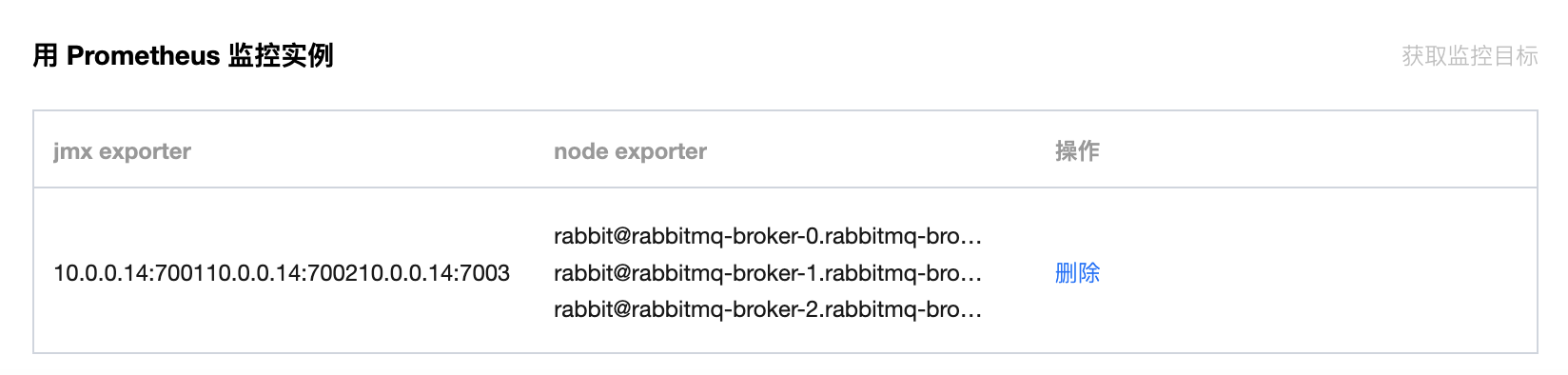This screenshot has width=1568, height=375.
Task: Click the truncation ellipsis on broker-1 line
Action: pyautogui.click(x=971, y=275)
